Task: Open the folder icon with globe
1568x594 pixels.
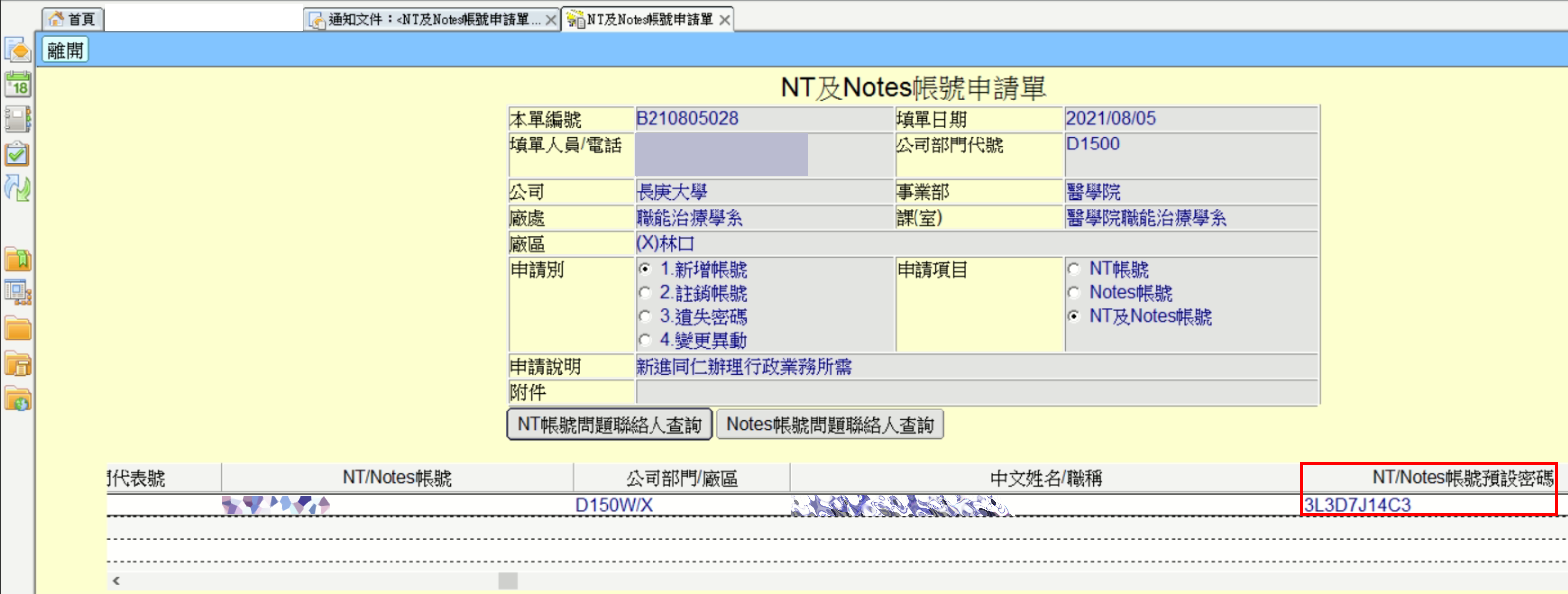Action: point(17,399)
